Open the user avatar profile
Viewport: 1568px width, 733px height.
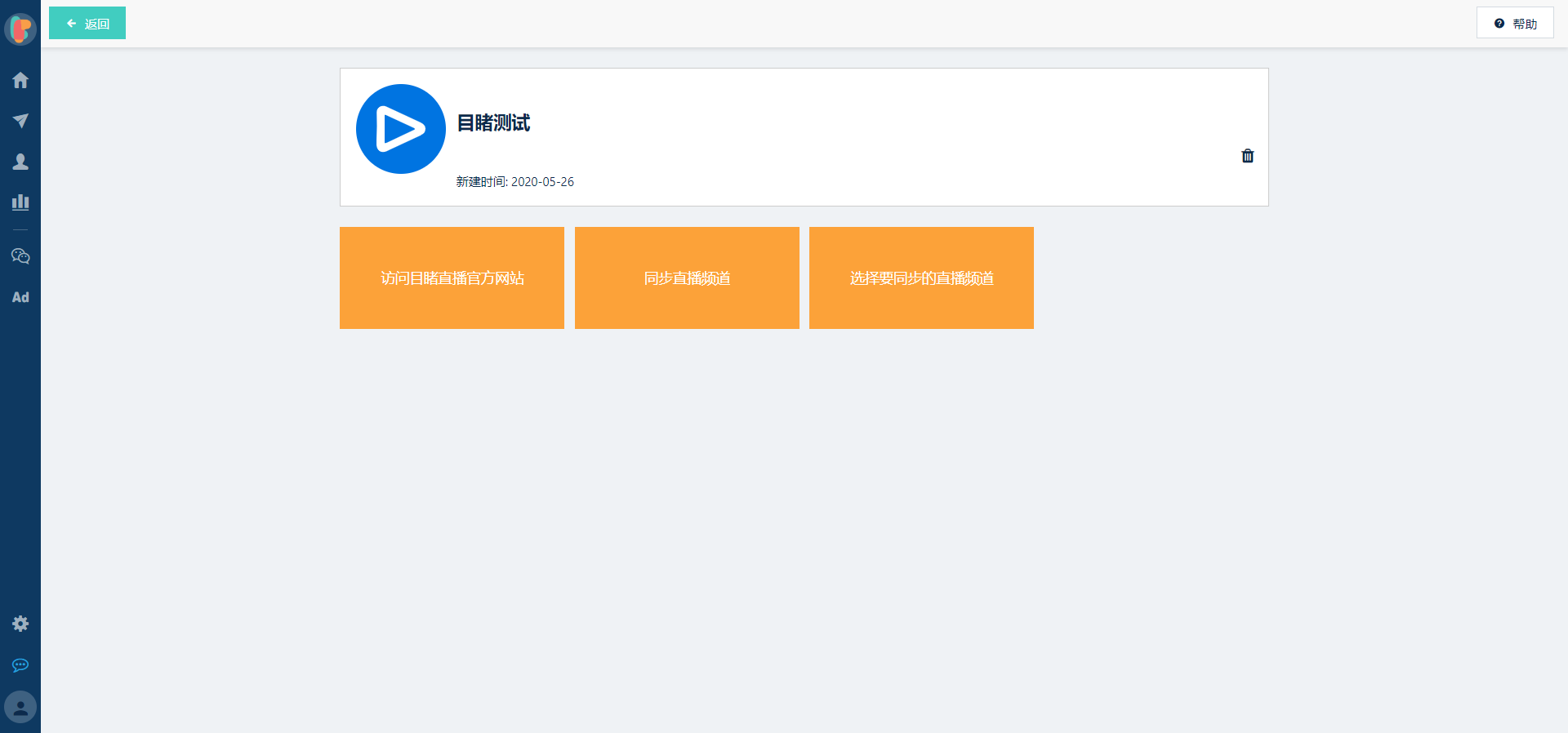20,707
